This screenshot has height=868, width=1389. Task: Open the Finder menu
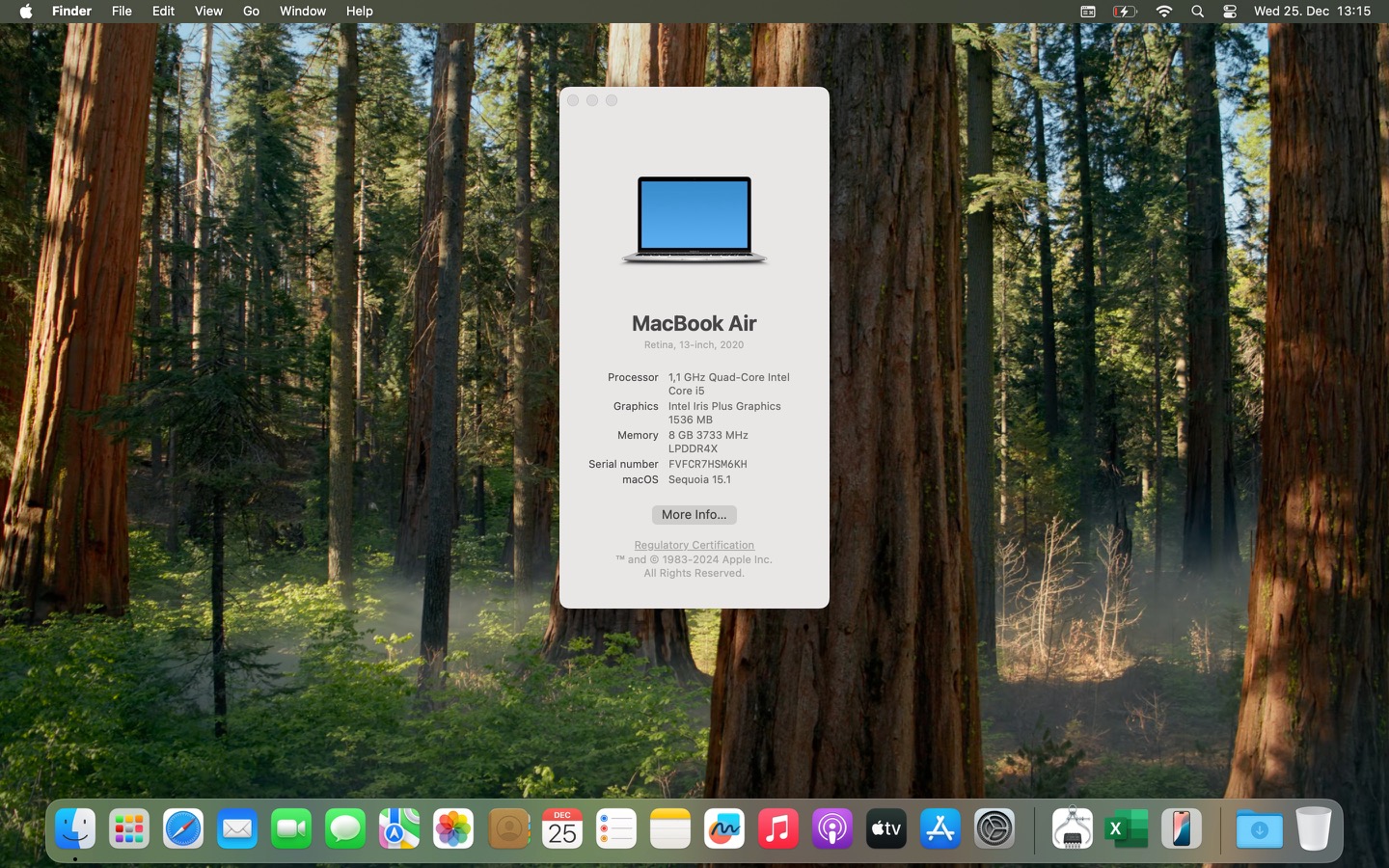[x=71, y=12]
